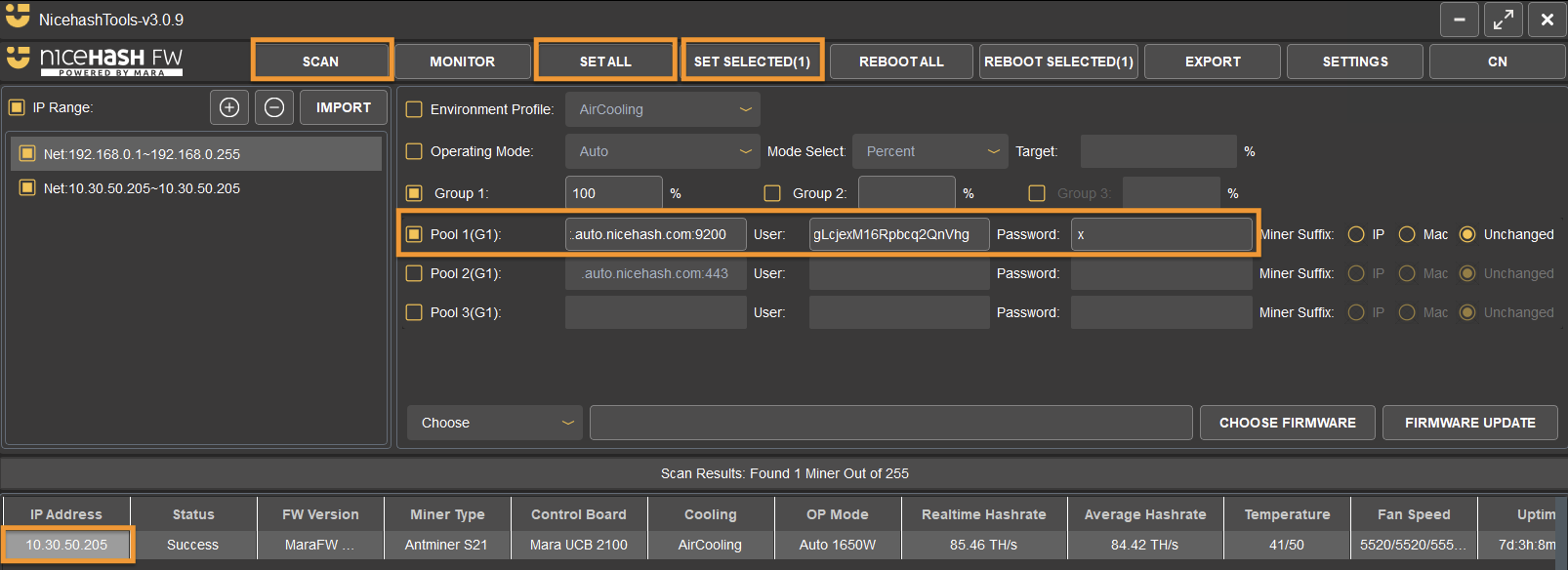The width and height of the screenshot is (1568, 570).
Task: Switch to the MONITOR view
Action: (462, 61)
